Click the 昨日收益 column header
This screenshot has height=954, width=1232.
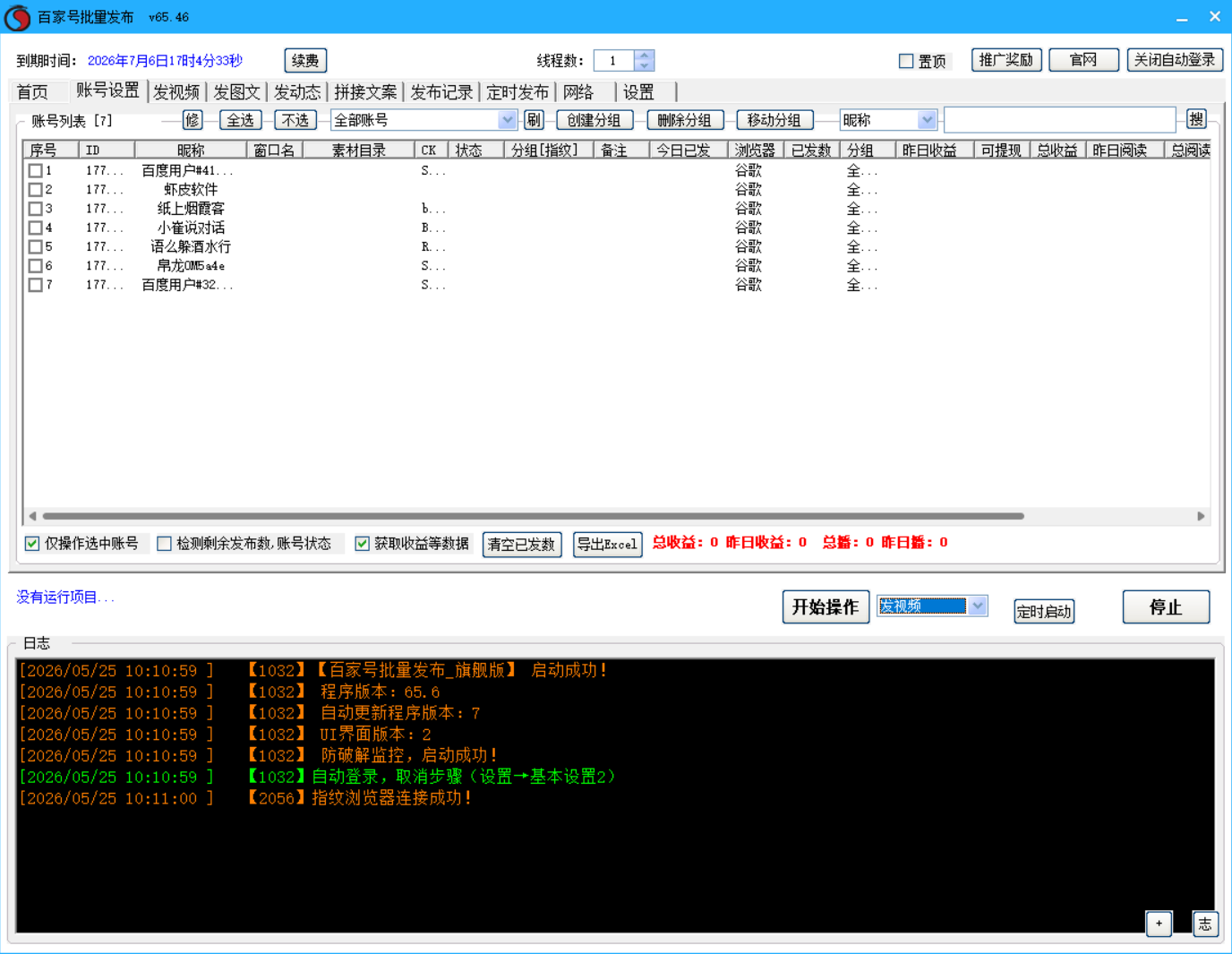pos(935,150)
